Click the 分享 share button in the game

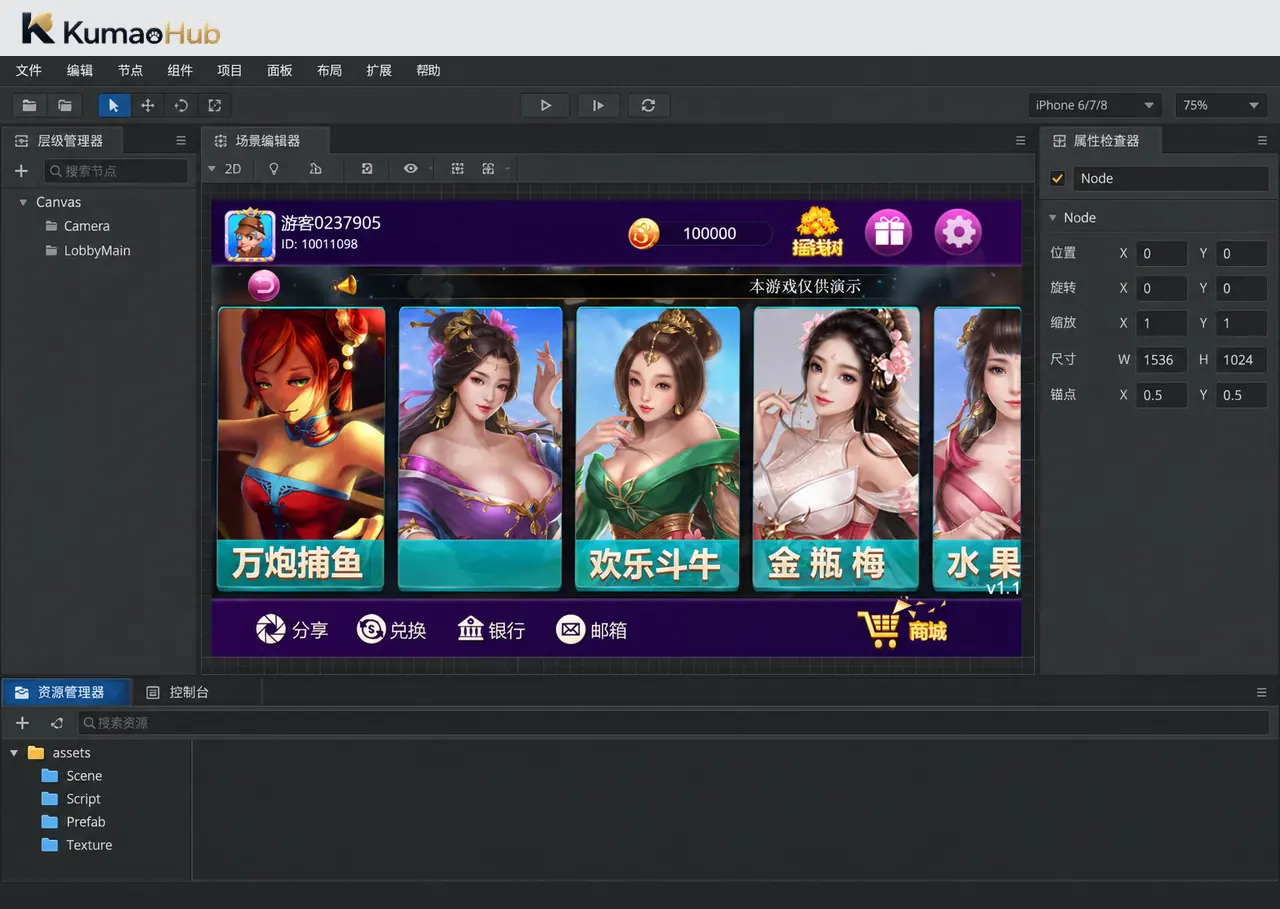[x=292, y=630]
